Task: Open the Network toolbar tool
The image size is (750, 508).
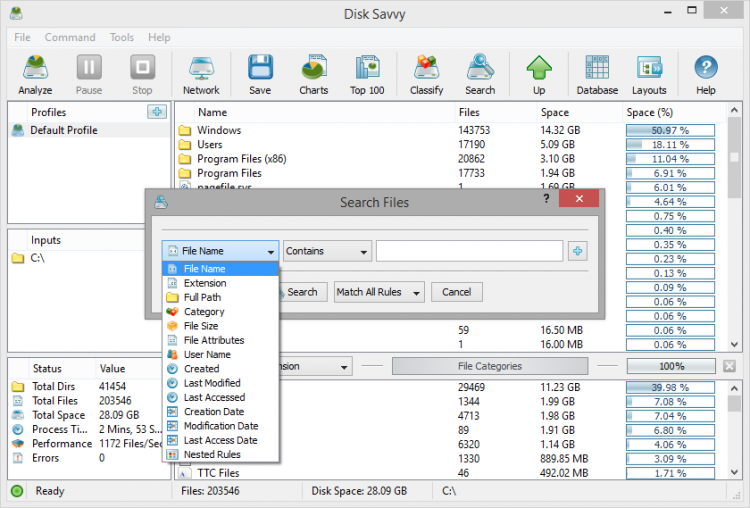Action: coord(201,75)
